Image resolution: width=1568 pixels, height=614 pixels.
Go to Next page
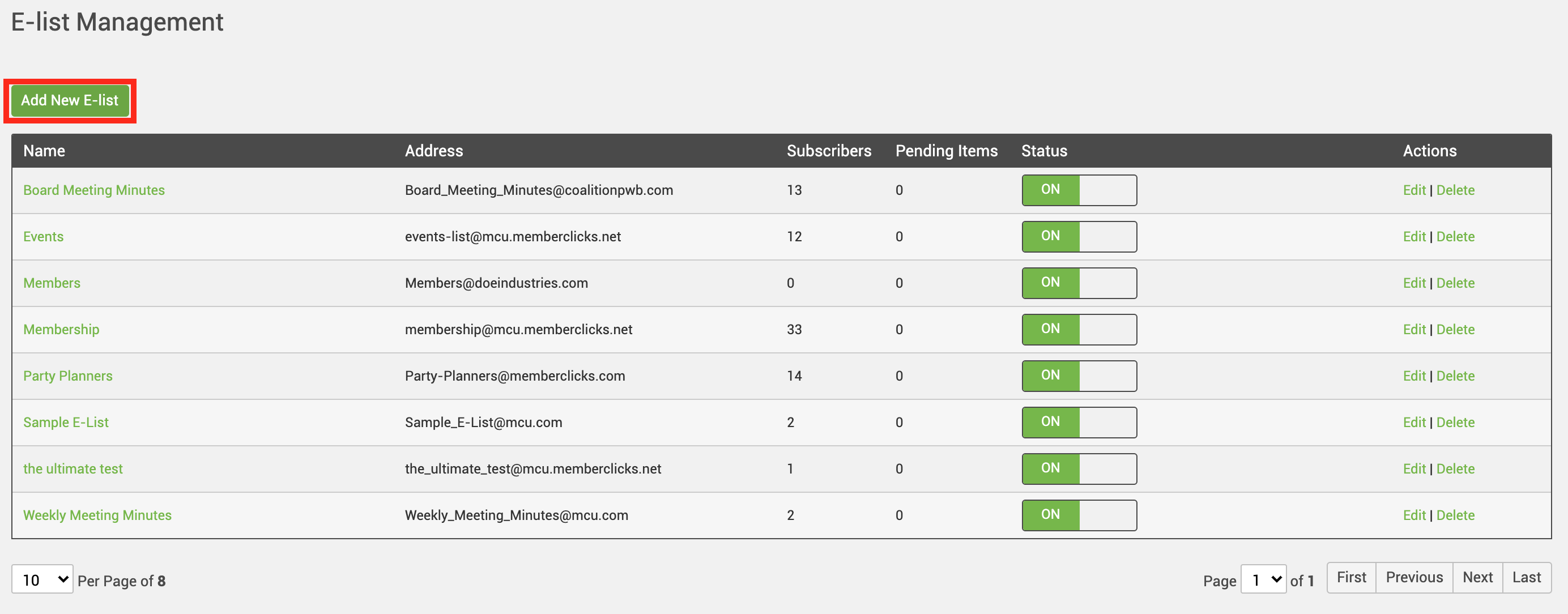(x=1478, y=578)
